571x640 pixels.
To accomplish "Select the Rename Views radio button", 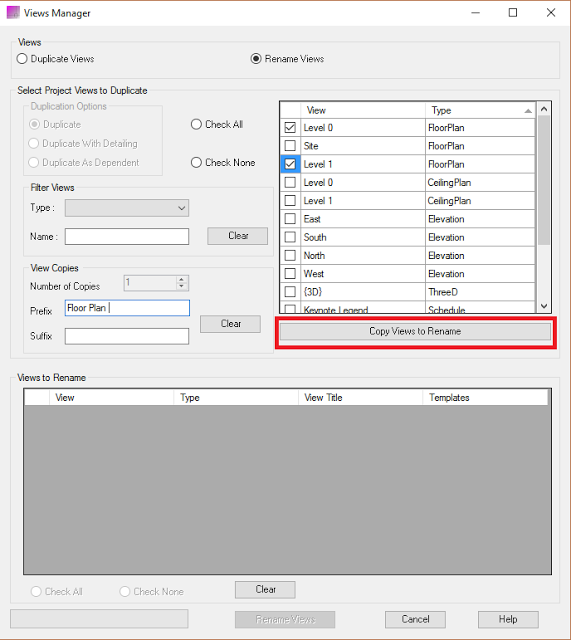I will 256,59.
